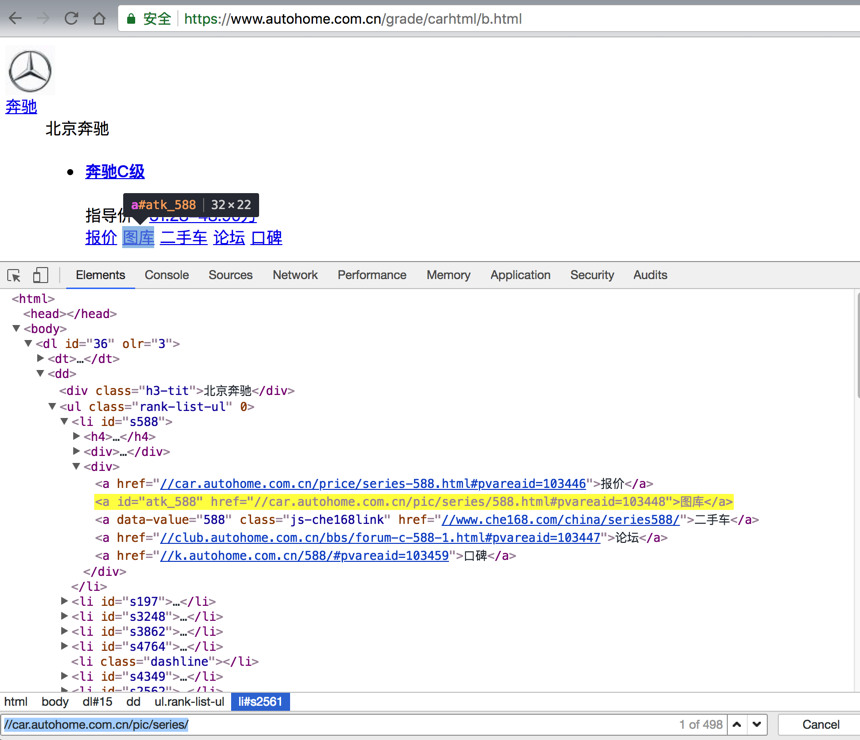Viewport: 860px width, 740px height.
Task: Click the price/series-588.html href in source
Action: (373, 484)
